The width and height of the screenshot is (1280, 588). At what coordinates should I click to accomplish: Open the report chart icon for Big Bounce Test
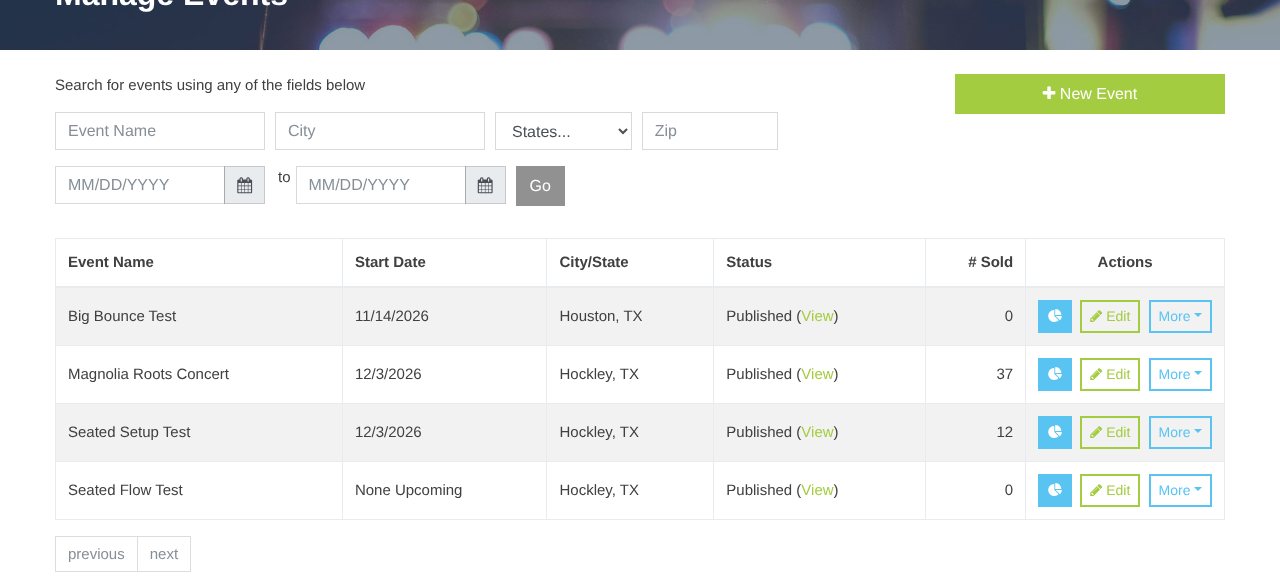click(x=1054, y=316)
